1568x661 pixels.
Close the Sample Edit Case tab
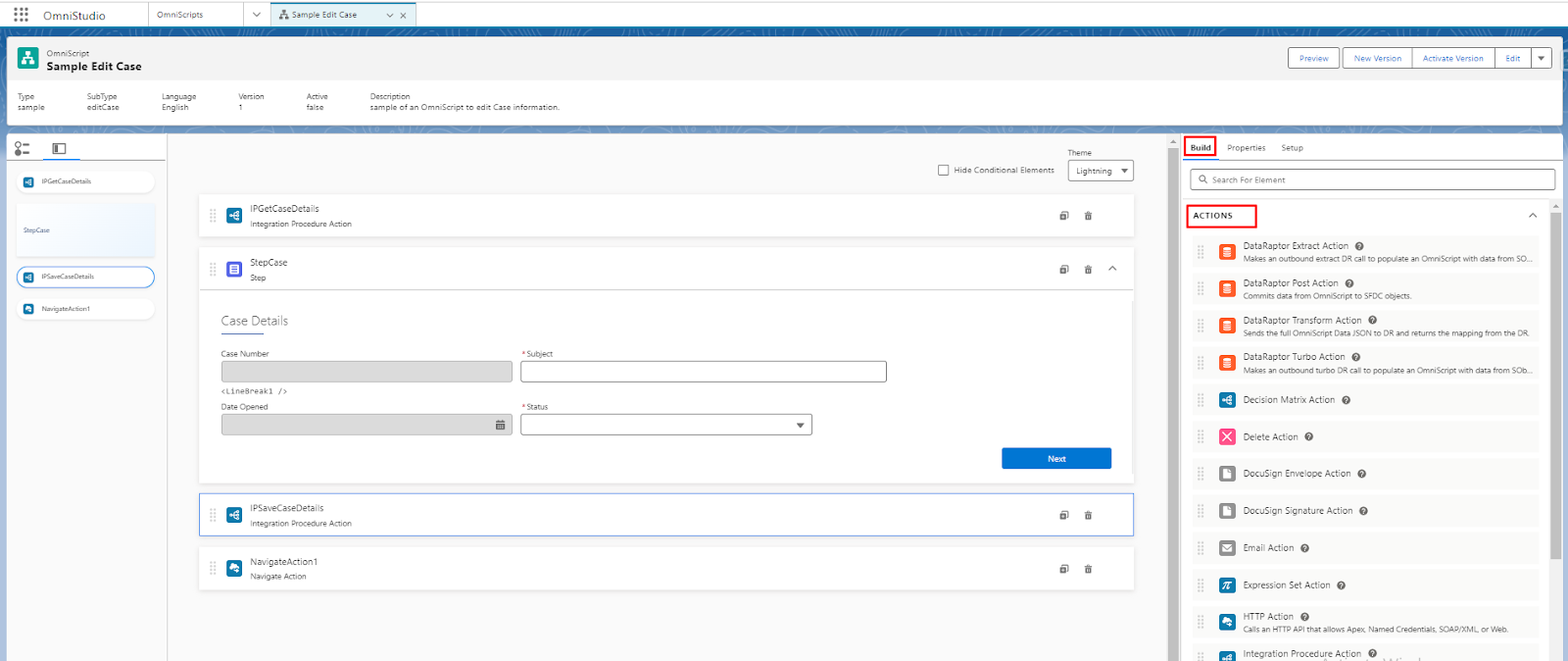point(403,16)
